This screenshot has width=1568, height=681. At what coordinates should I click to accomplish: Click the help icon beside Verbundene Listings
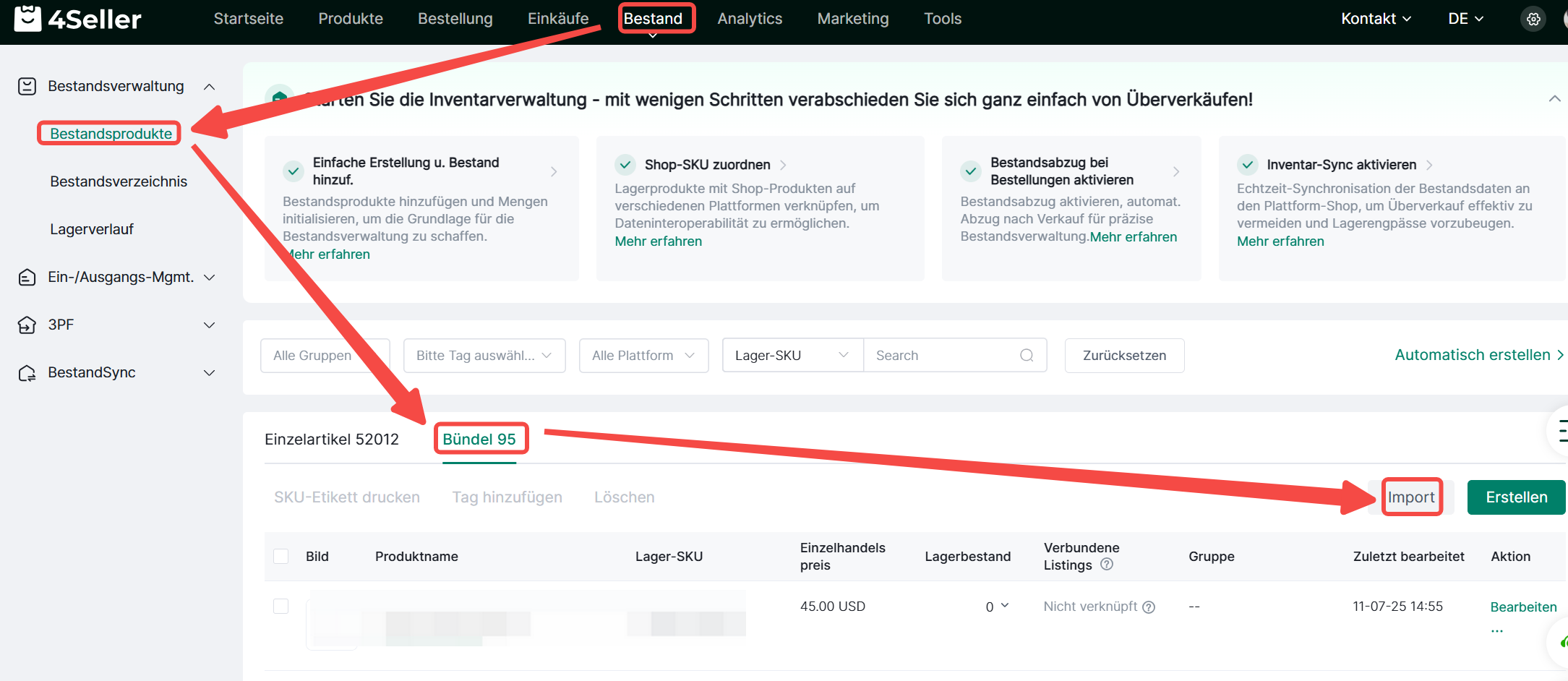pyautogui.click(x=1106, y=565)
